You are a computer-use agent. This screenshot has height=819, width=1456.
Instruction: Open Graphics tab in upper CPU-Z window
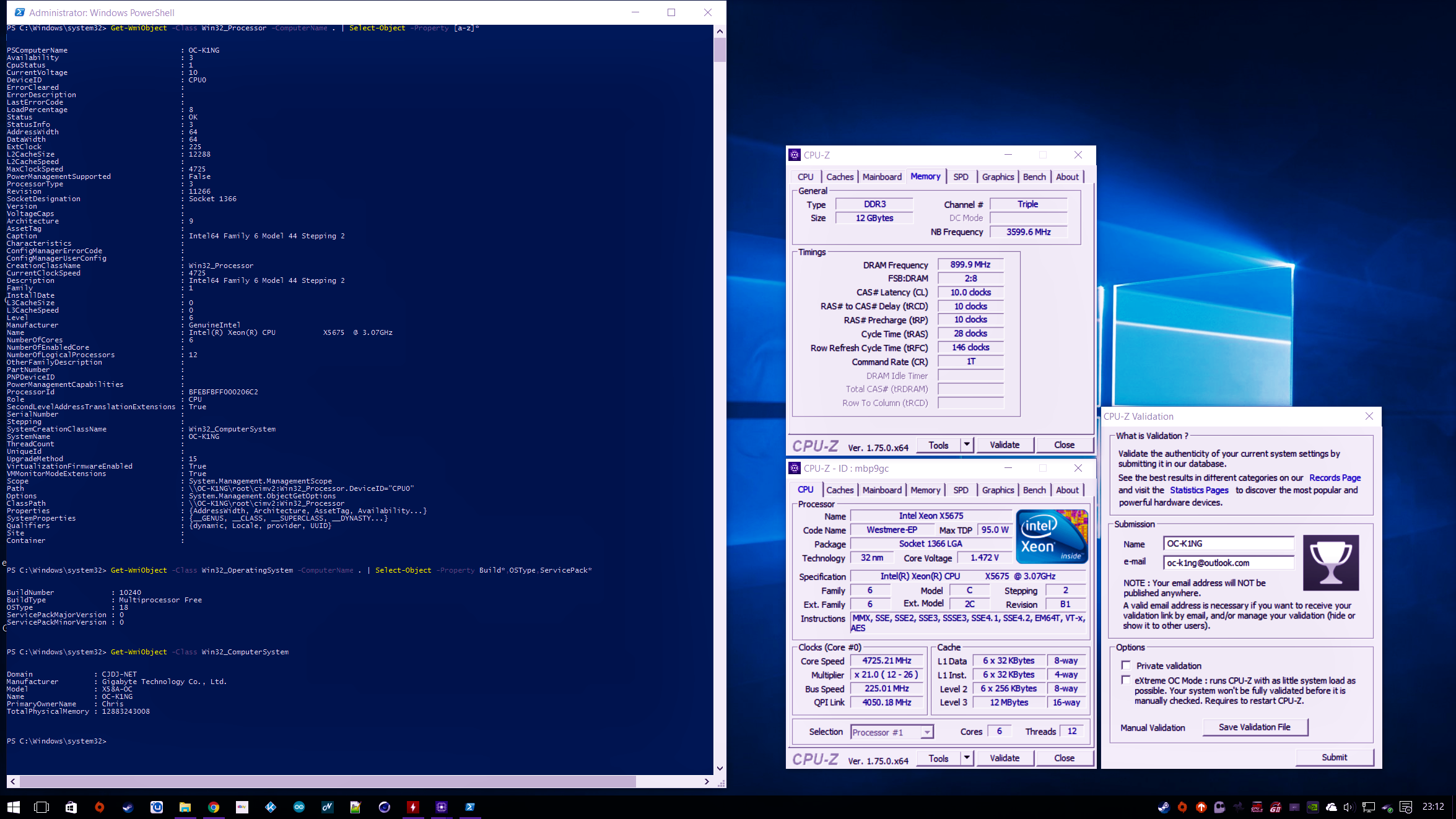click(x=998, y=177)
